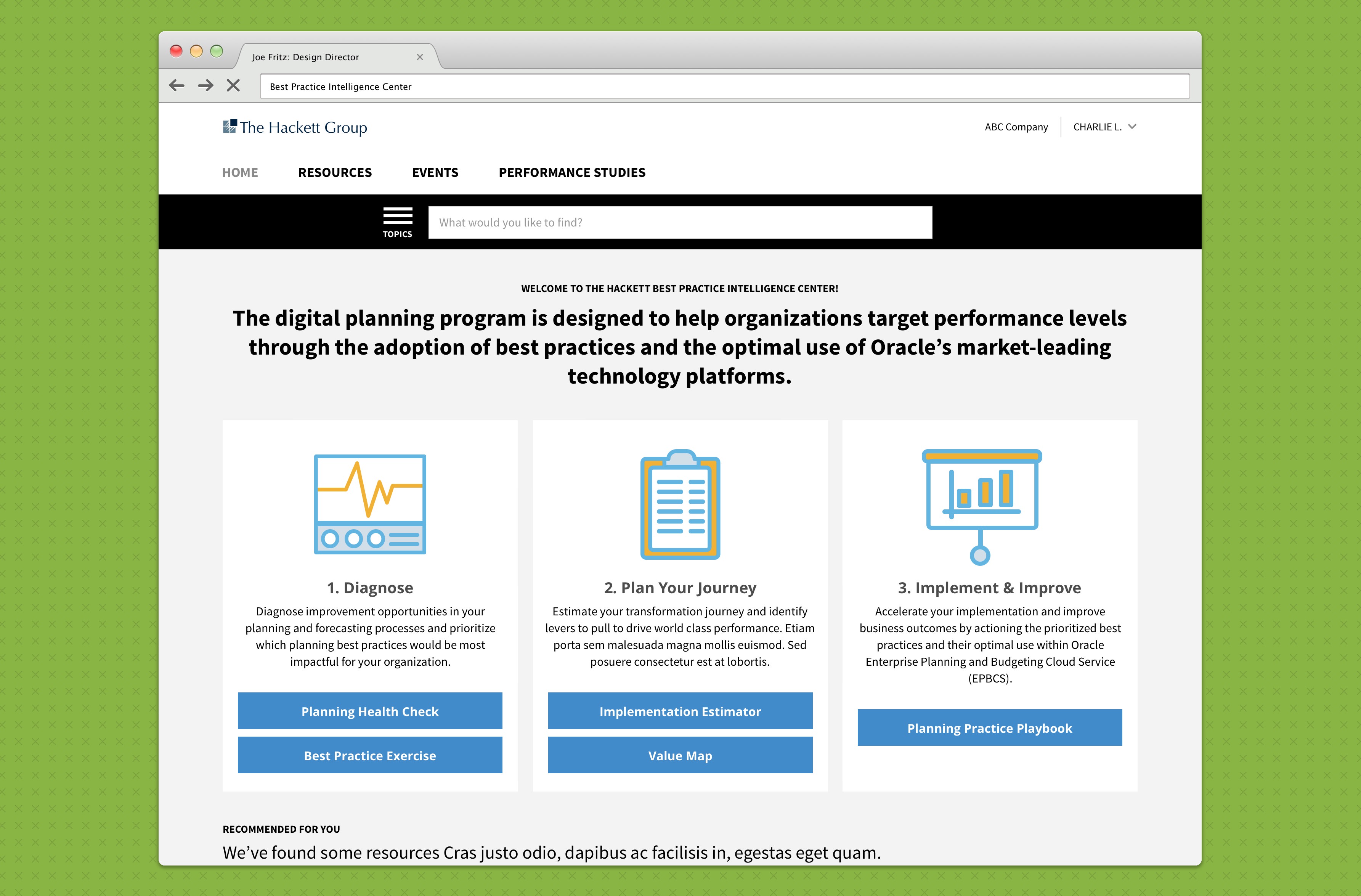The image size is (1361, 896).
Task: Click the Best Practice Exercise button
Action: (x=370, y=755)
